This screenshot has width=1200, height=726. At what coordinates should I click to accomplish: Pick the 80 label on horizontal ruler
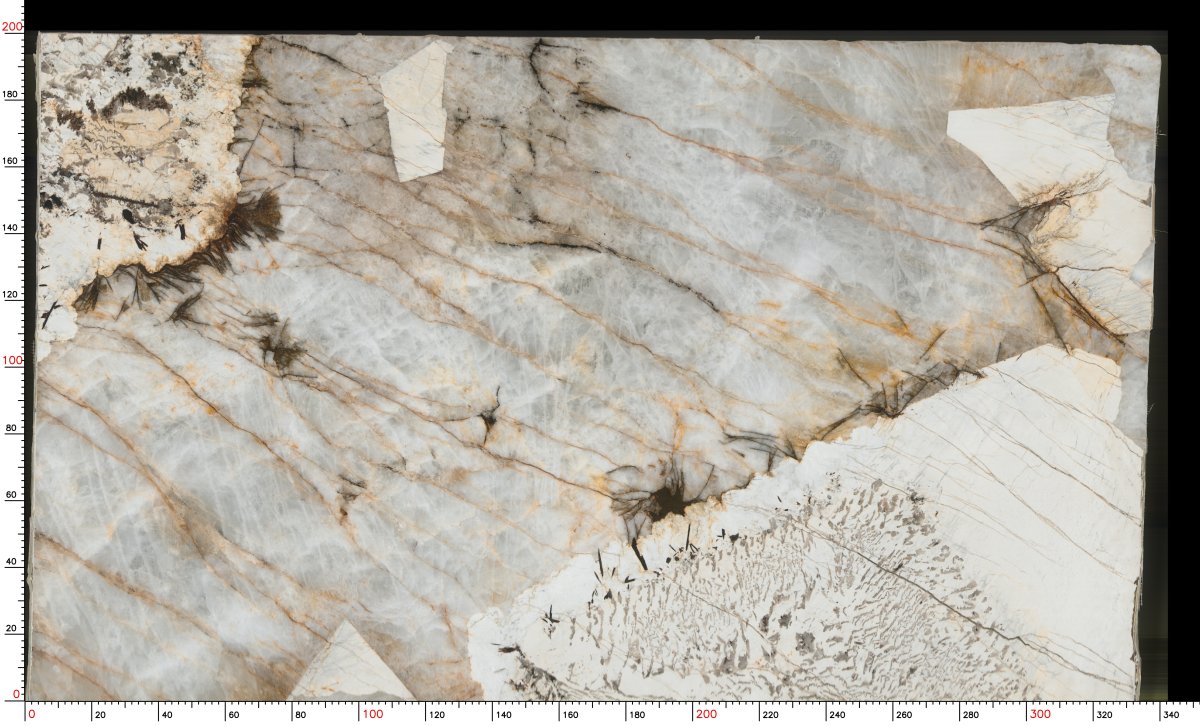coord(299,715)
